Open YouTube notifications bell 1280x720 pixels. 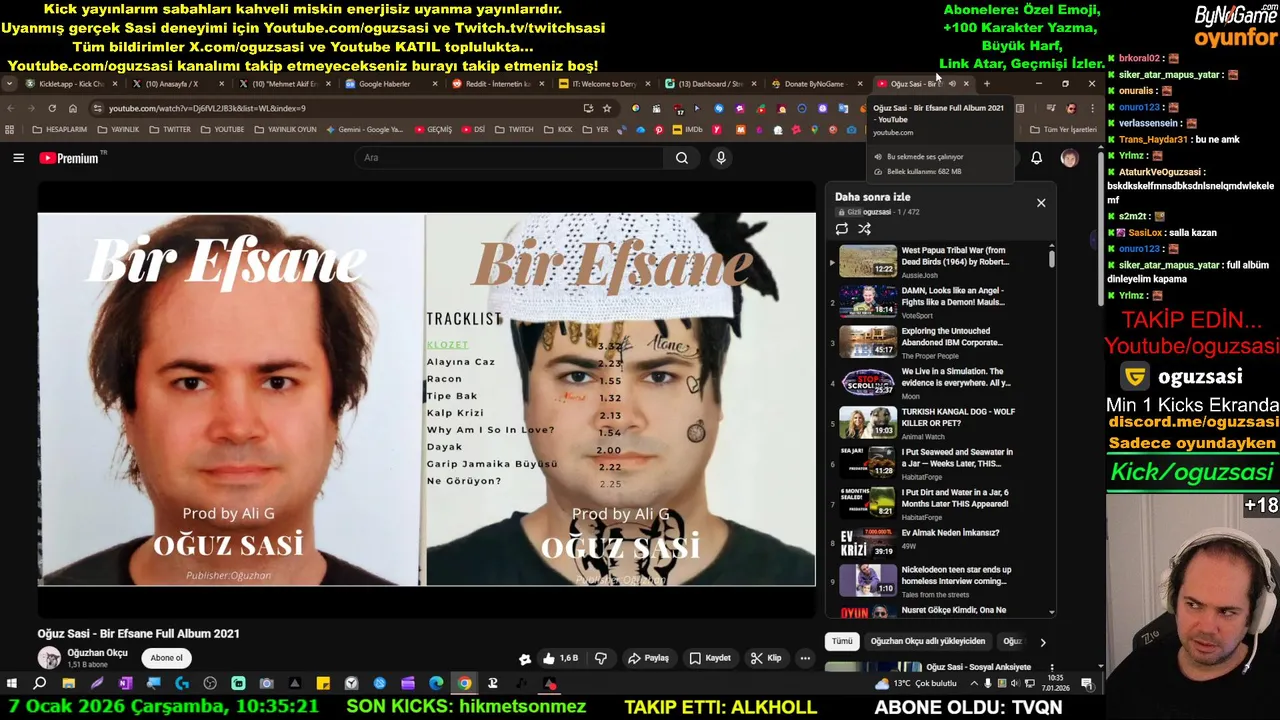(x=1036, y=158)
